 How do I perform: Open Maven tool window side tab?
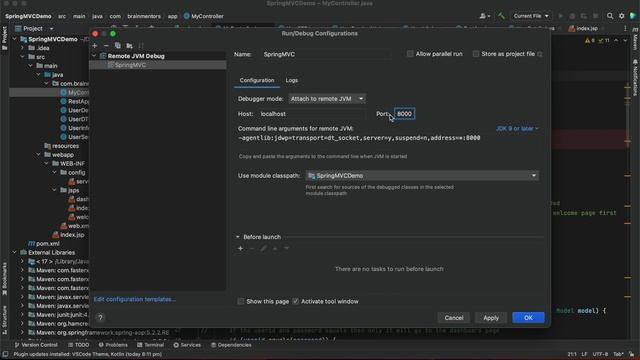[x=636, y=40]
